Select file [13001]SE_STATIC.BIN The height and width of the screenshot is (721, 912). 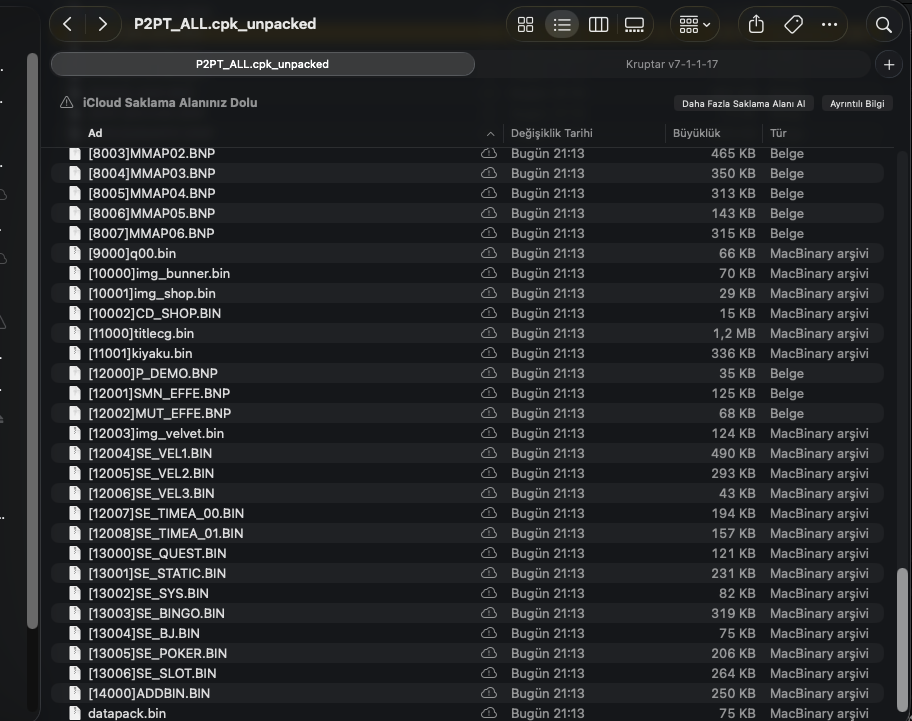click(468, 573)
